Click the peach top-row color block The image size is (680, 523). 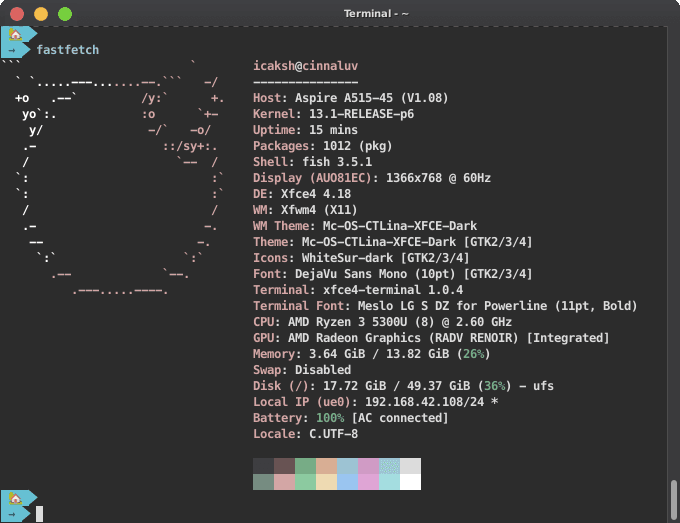tap(327, 466)
